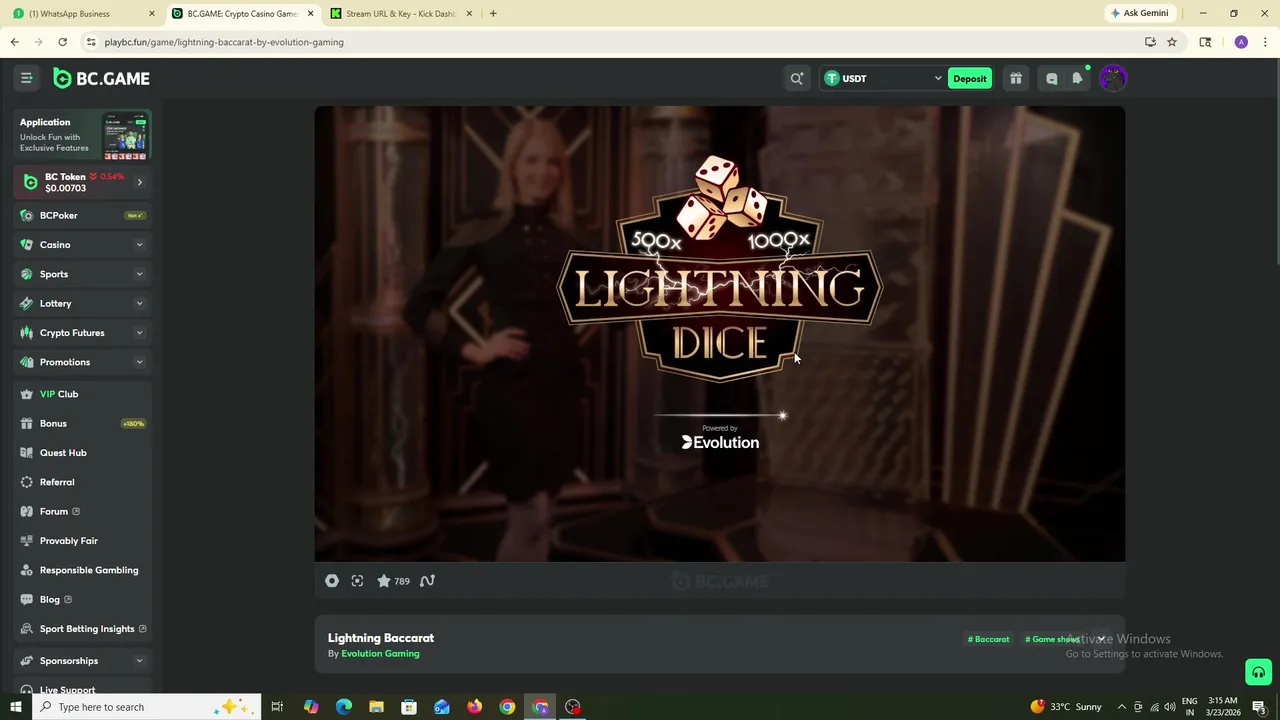The image size is (1280, 720).
Task: Click the Deposit button
Action: click(x=969, y=78)
